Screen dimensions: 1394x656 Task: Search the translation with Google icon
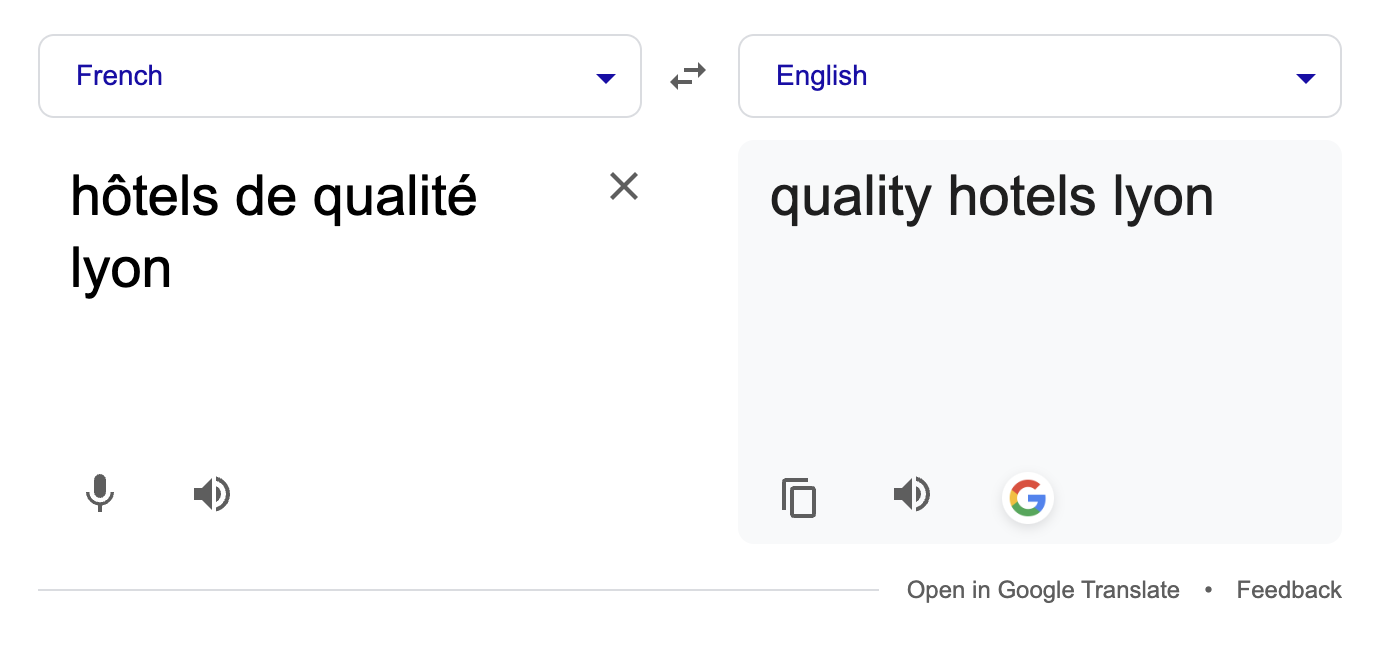pyautogui.click(x=1027, y=497)
